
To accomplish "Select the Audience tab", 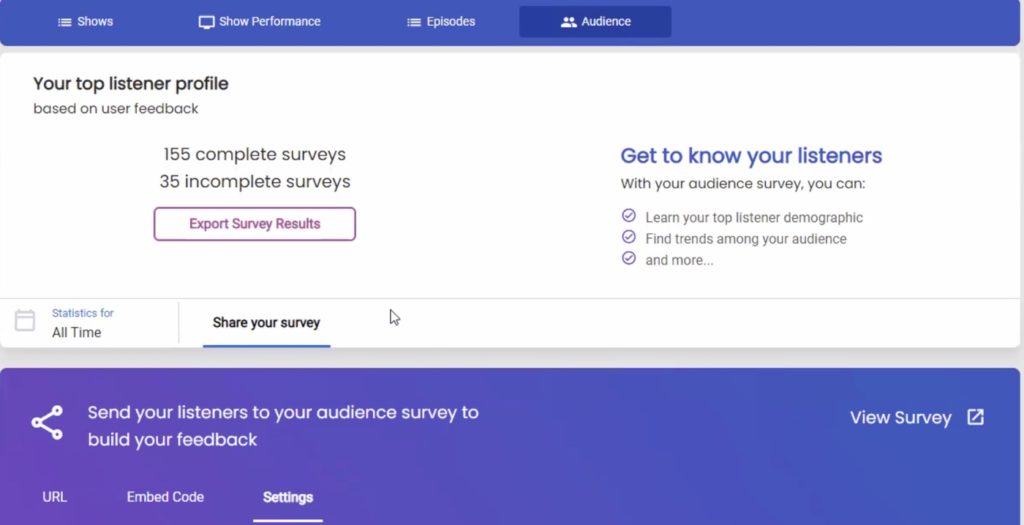I will 595,22.
